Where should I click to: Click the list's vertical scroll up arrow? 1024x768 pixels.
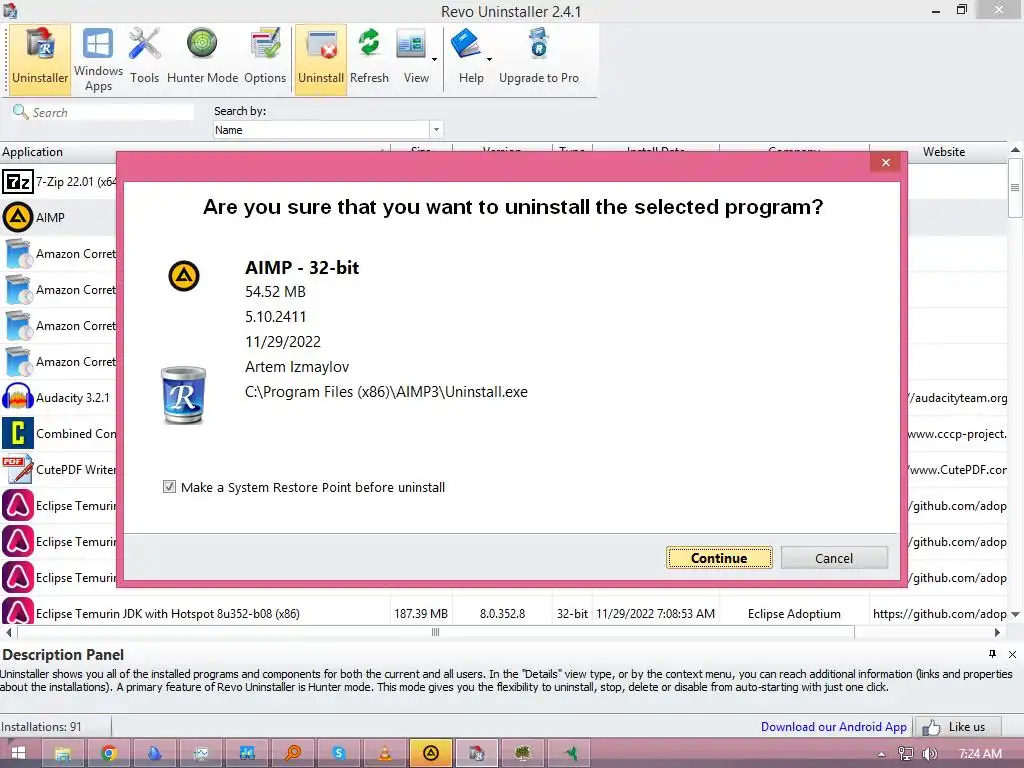pos(1016,150)
